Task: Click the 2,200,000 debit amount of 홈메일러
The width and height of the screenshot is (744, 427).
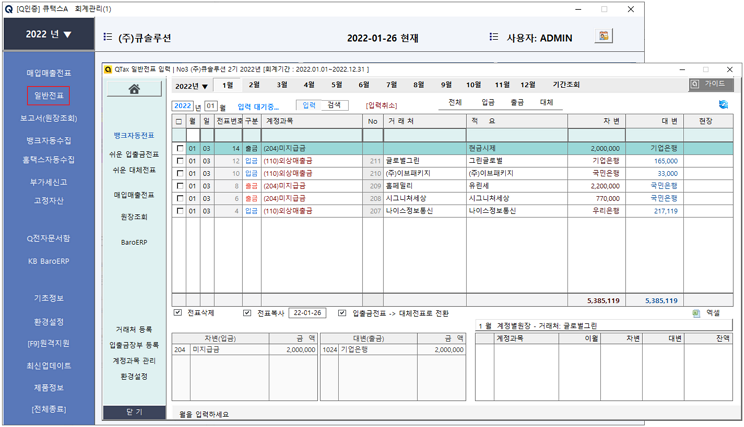Action: click(596, 186)
